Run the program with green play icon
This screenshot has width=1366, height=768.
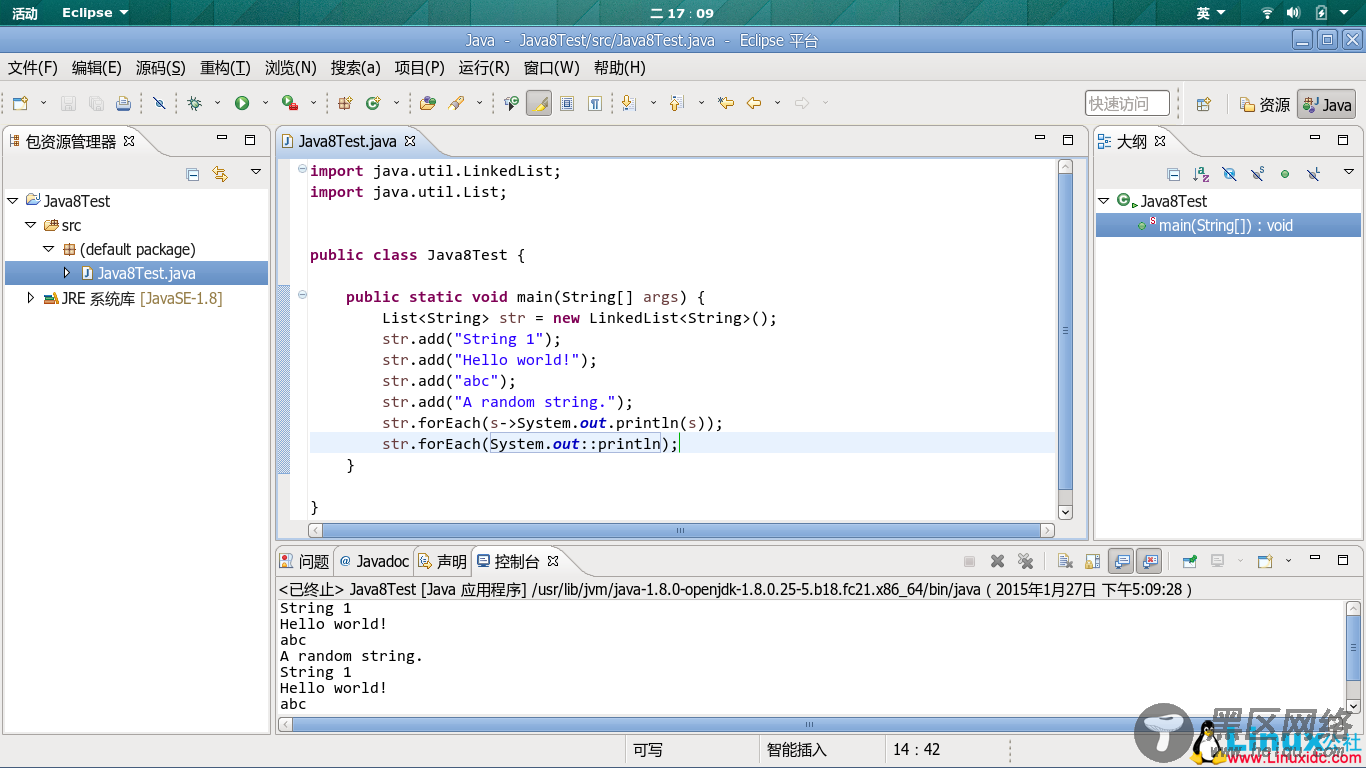[x=242, y=103]
